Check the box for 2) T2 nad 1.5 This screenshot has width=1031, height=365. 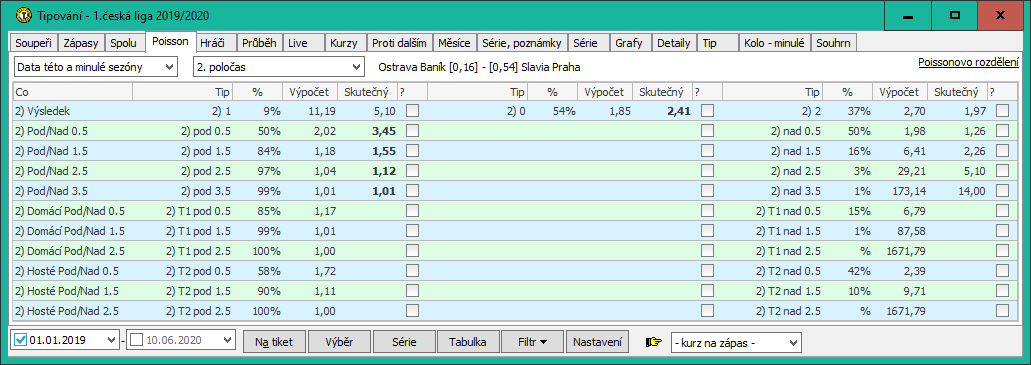[1002, 290]
